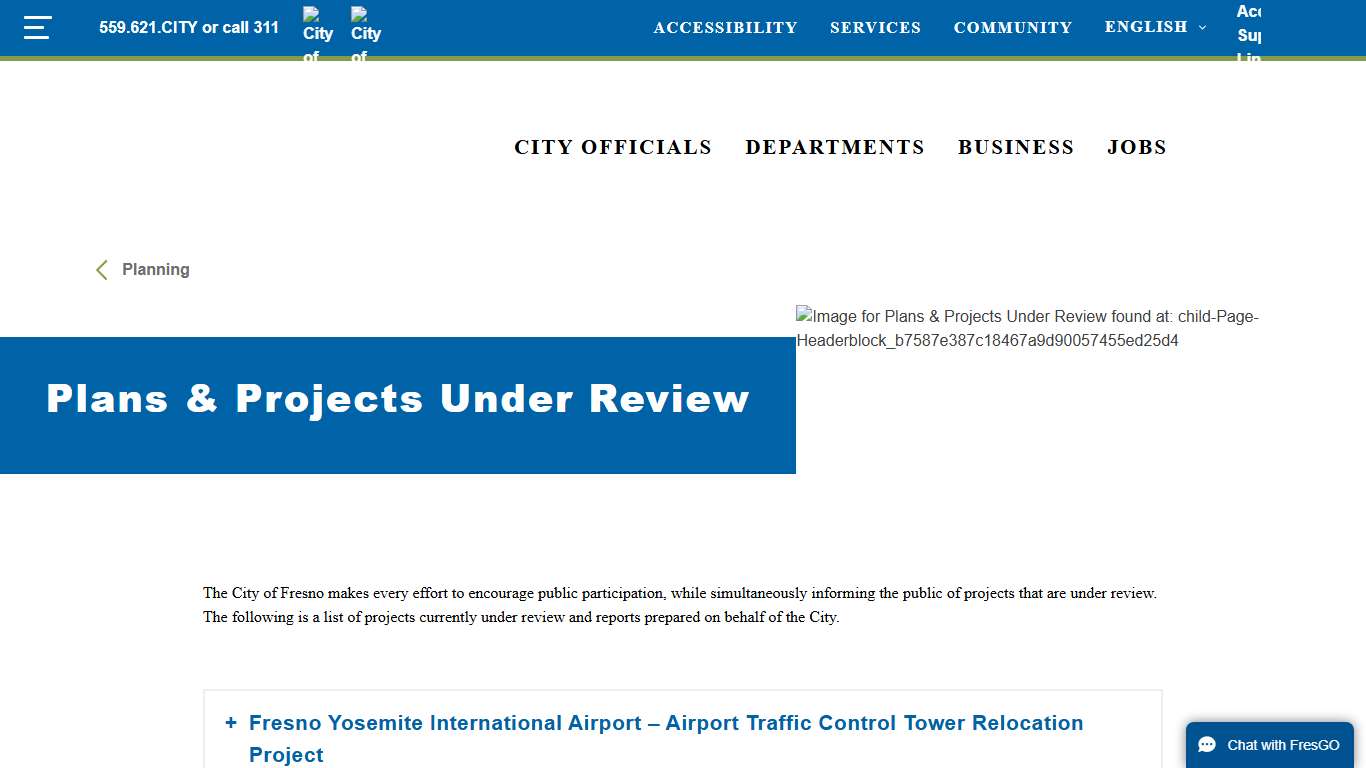1366x768 pixels.
Task: Open the ACCESSIBILITY menu item
Action: pos(726,27)
